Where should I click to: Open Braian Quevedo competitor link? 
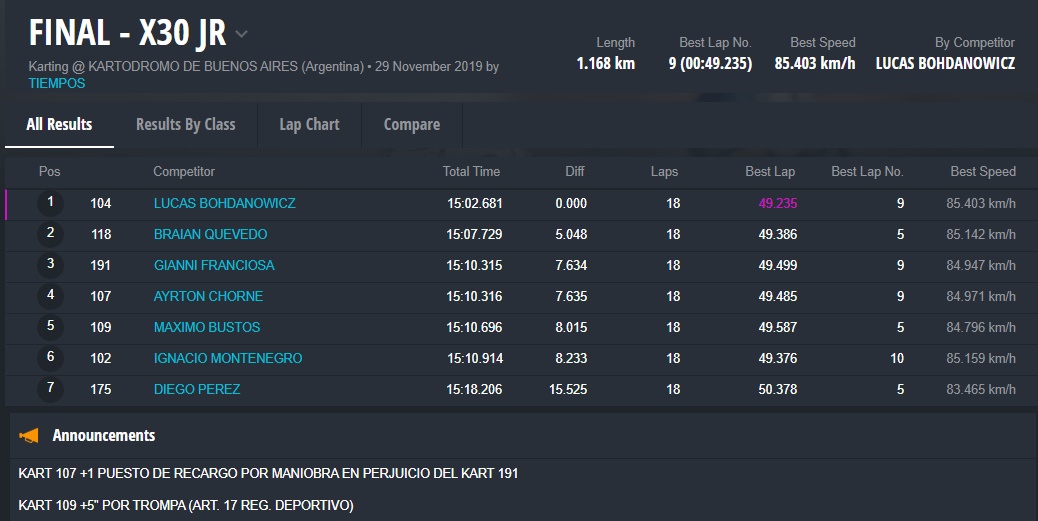pyautogui.click(x=210, y=234)
